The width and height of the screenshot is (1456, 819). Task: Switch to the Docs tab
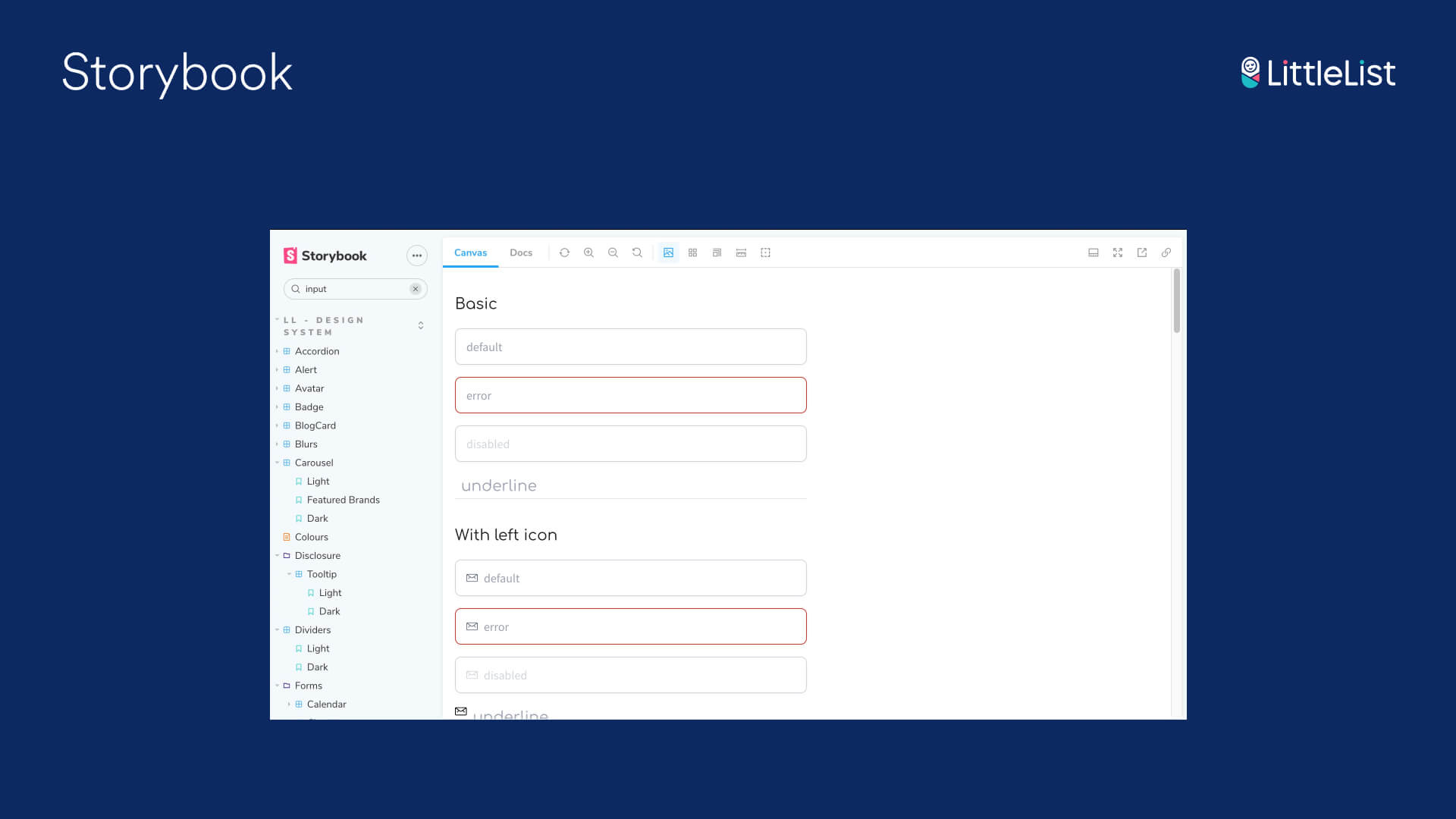521,253
